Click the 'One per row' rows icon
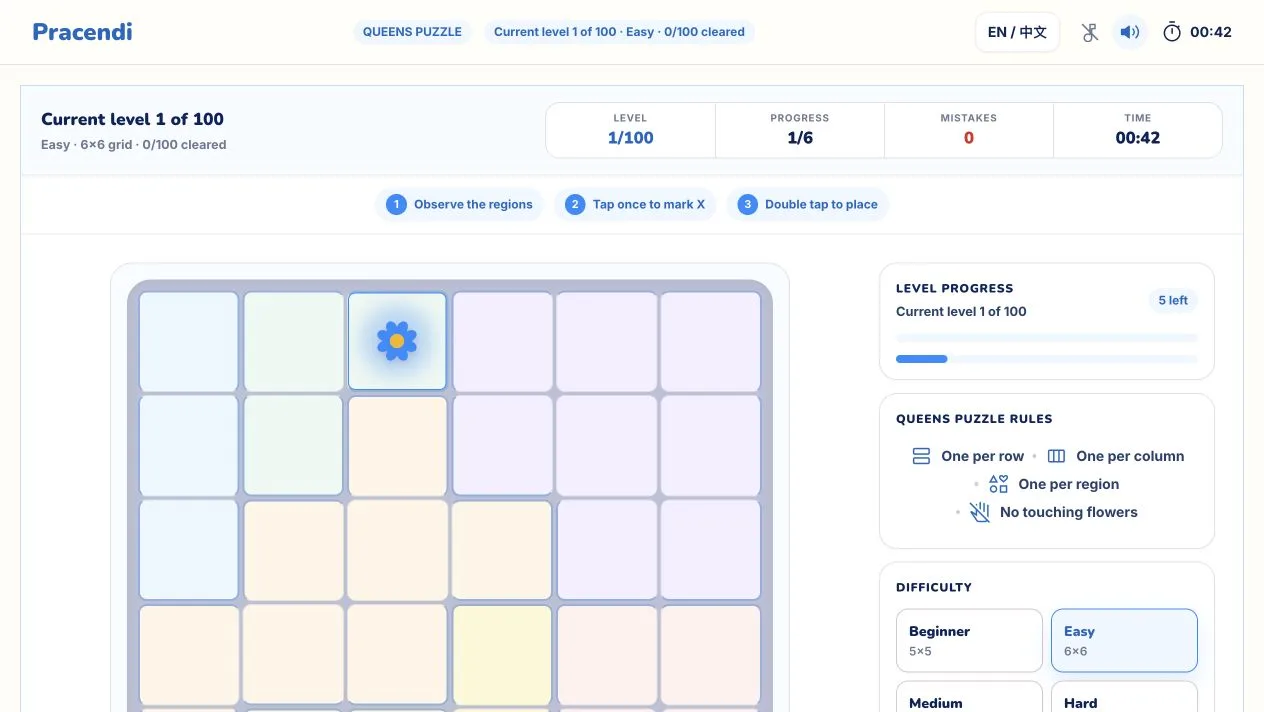 tap(921, 456)
